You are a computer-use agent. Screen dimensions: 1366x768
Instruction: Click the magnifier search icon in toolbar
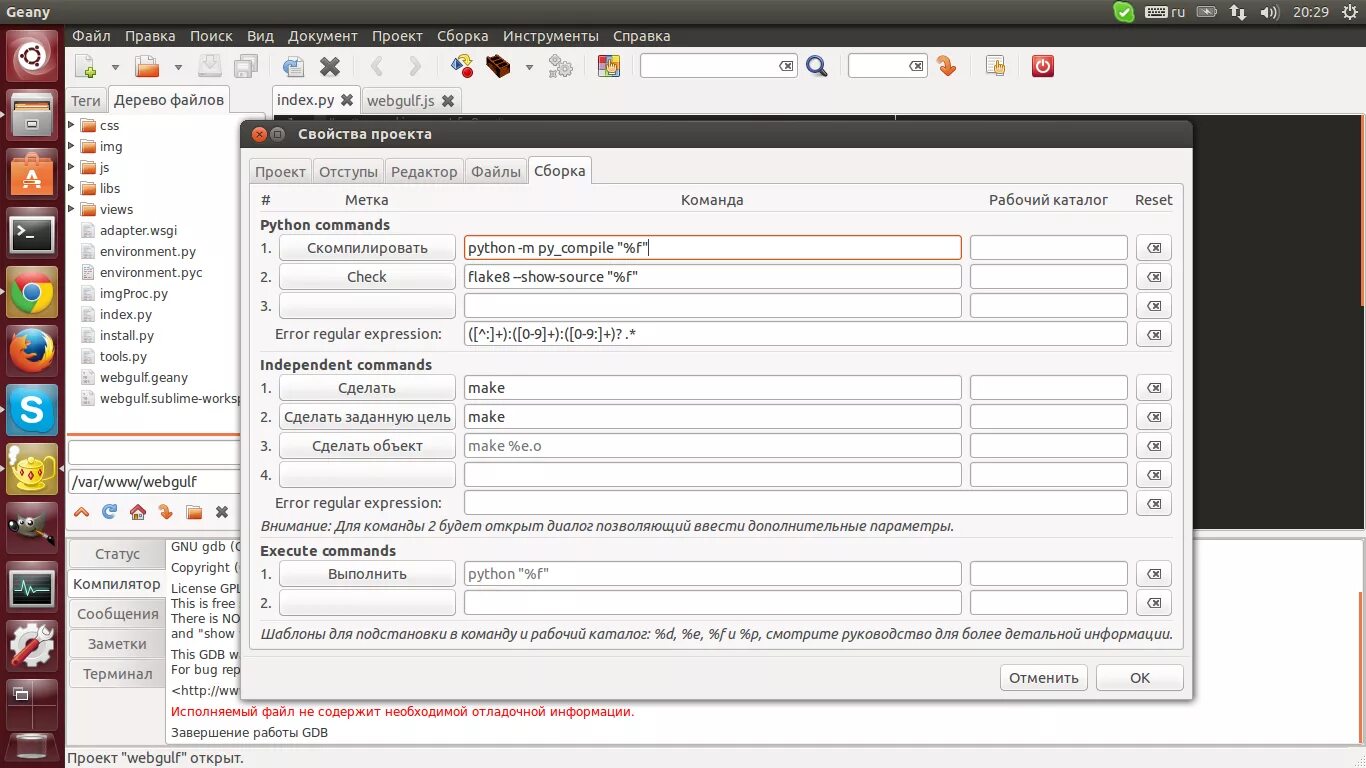(817, 67)
